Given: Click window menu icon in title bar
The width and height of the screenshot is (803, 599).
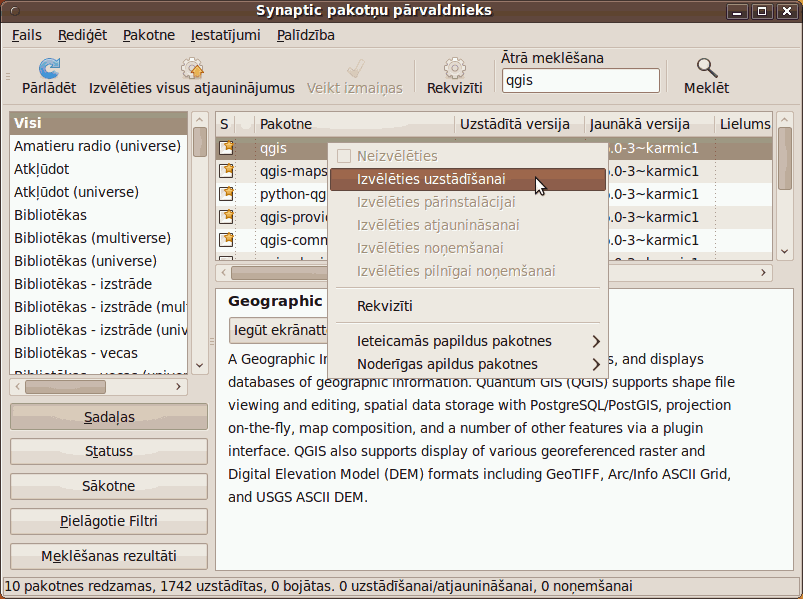Looking at the screenshot, I should [15, 11].
